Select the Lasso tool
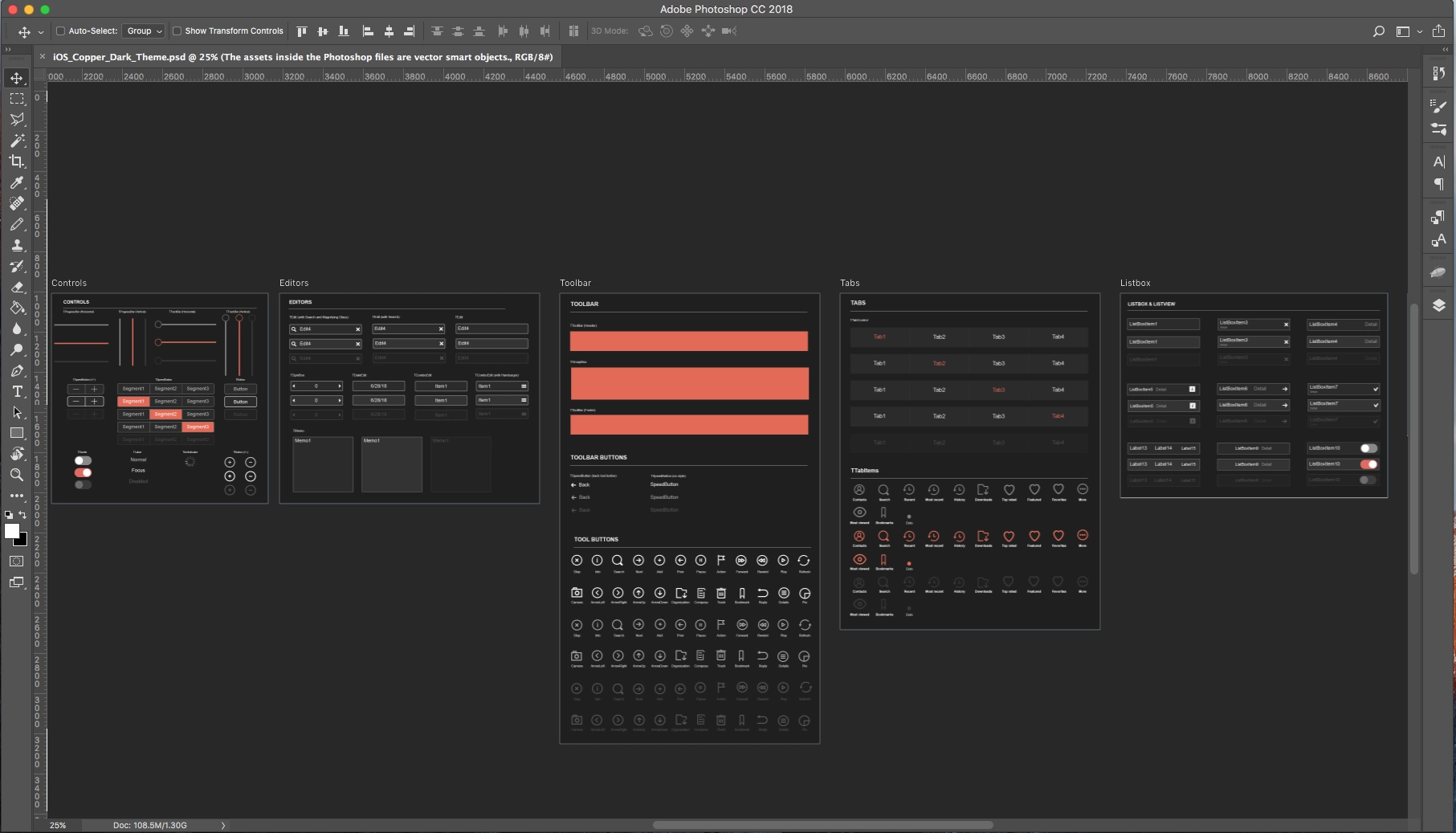 17,120
